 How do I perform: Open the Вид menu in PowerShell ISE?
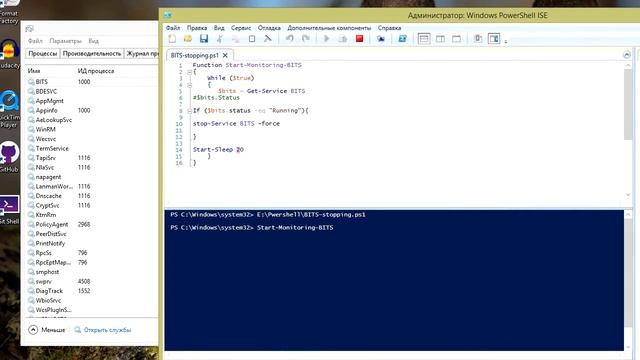coord(219,28)
